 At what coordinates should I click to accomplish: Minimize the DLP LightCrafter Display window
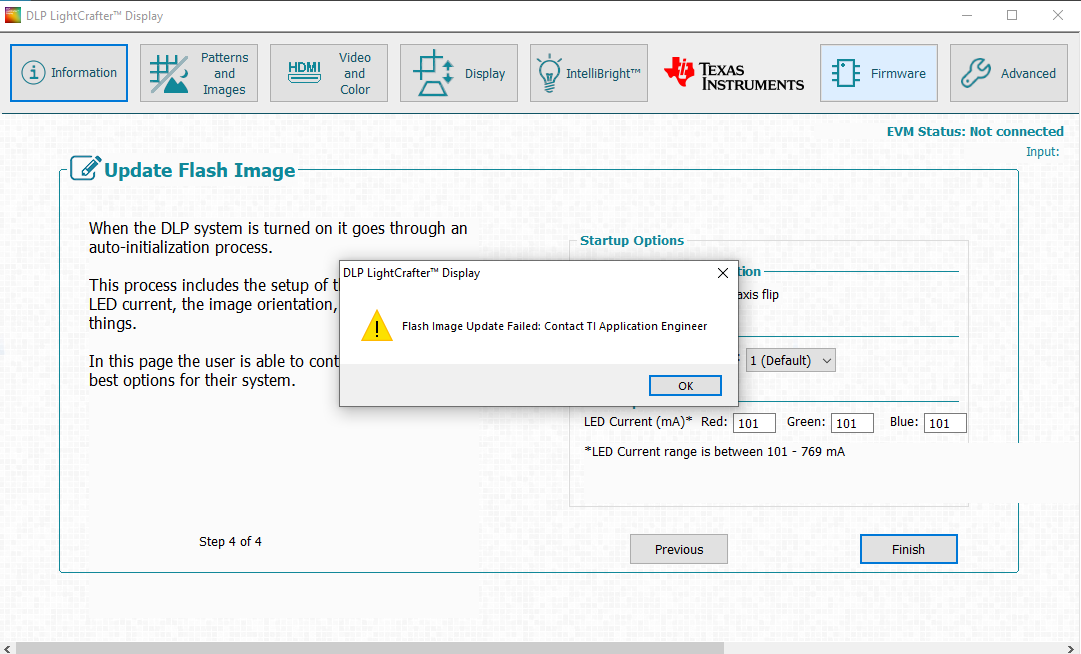(967, 15)
